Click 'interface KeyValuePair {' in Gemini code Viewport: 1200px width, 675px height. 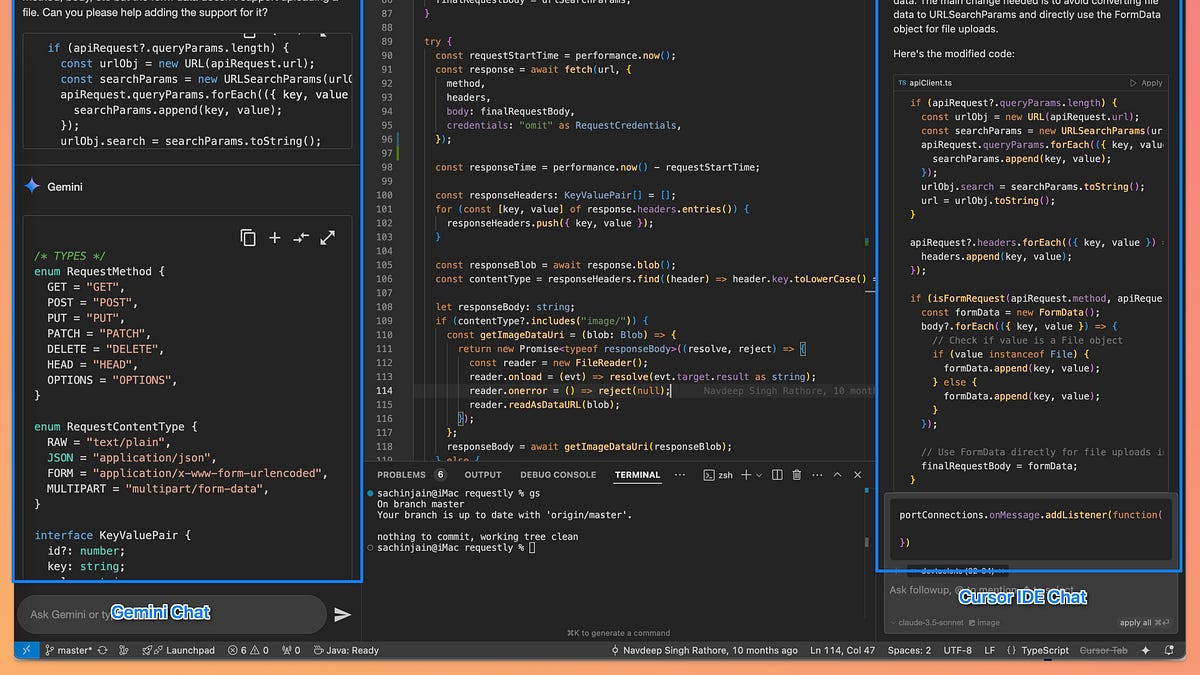tap(113, 535)
